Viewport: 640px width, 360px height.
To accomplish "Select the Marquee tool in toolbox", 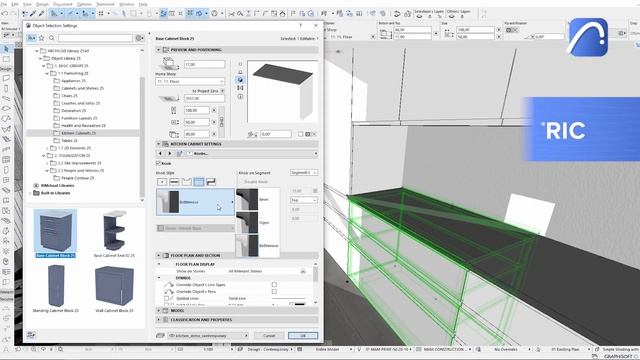I will tap(6, 59).
